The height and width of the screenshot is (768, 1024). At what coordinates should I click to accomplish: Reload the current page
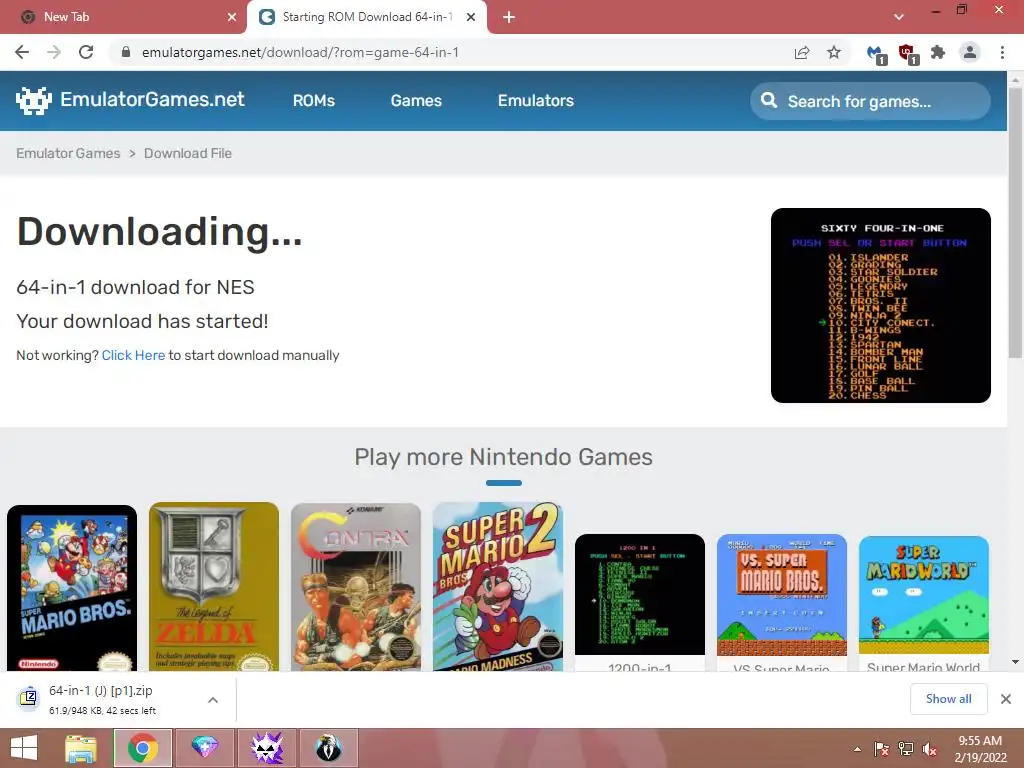point(86,52)
